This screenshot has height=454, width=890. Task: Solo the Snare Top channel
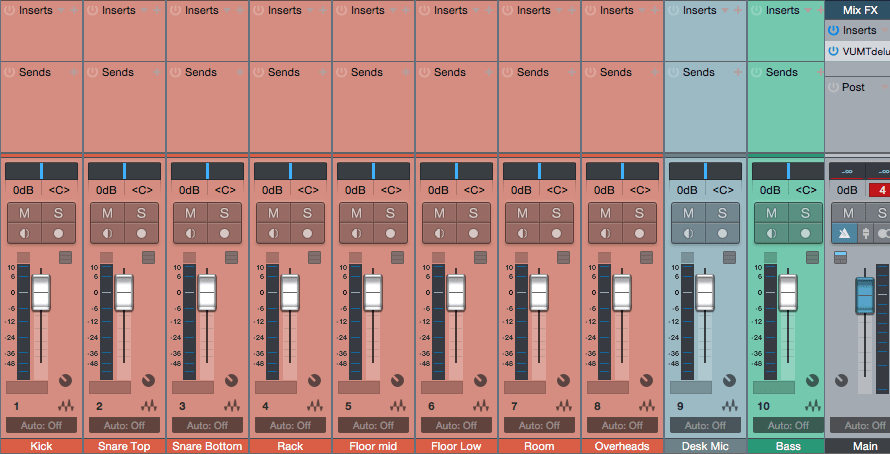141,213
